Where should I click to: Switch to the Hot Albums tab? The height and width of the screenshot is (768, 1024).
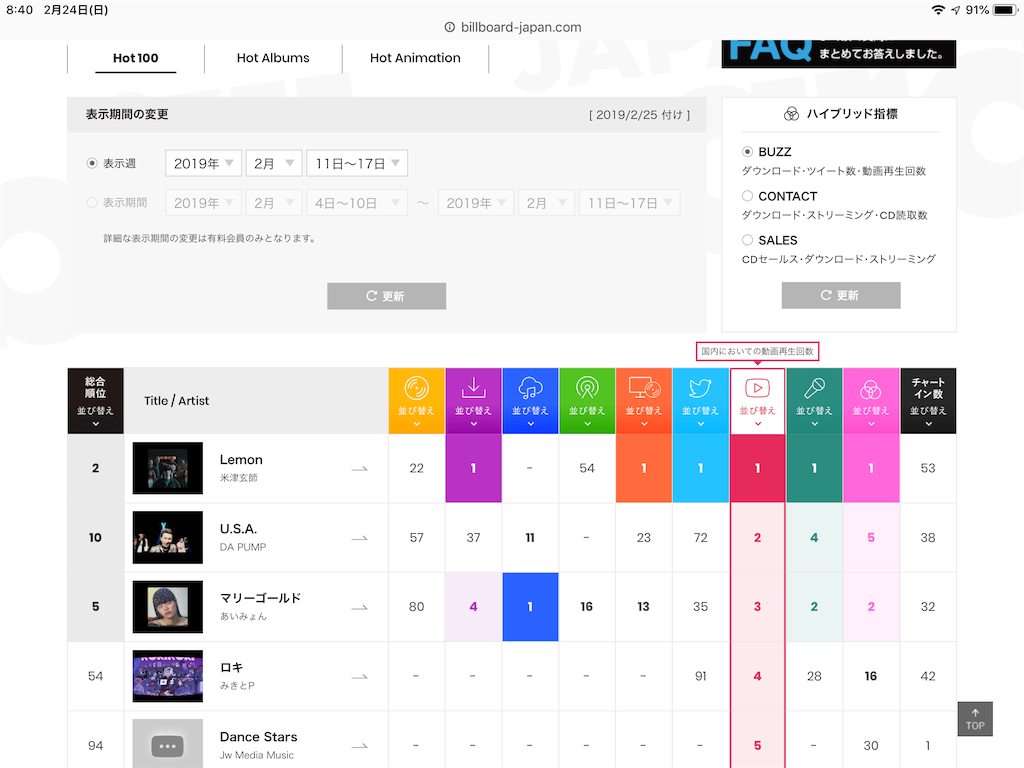[x=273, y=58]
